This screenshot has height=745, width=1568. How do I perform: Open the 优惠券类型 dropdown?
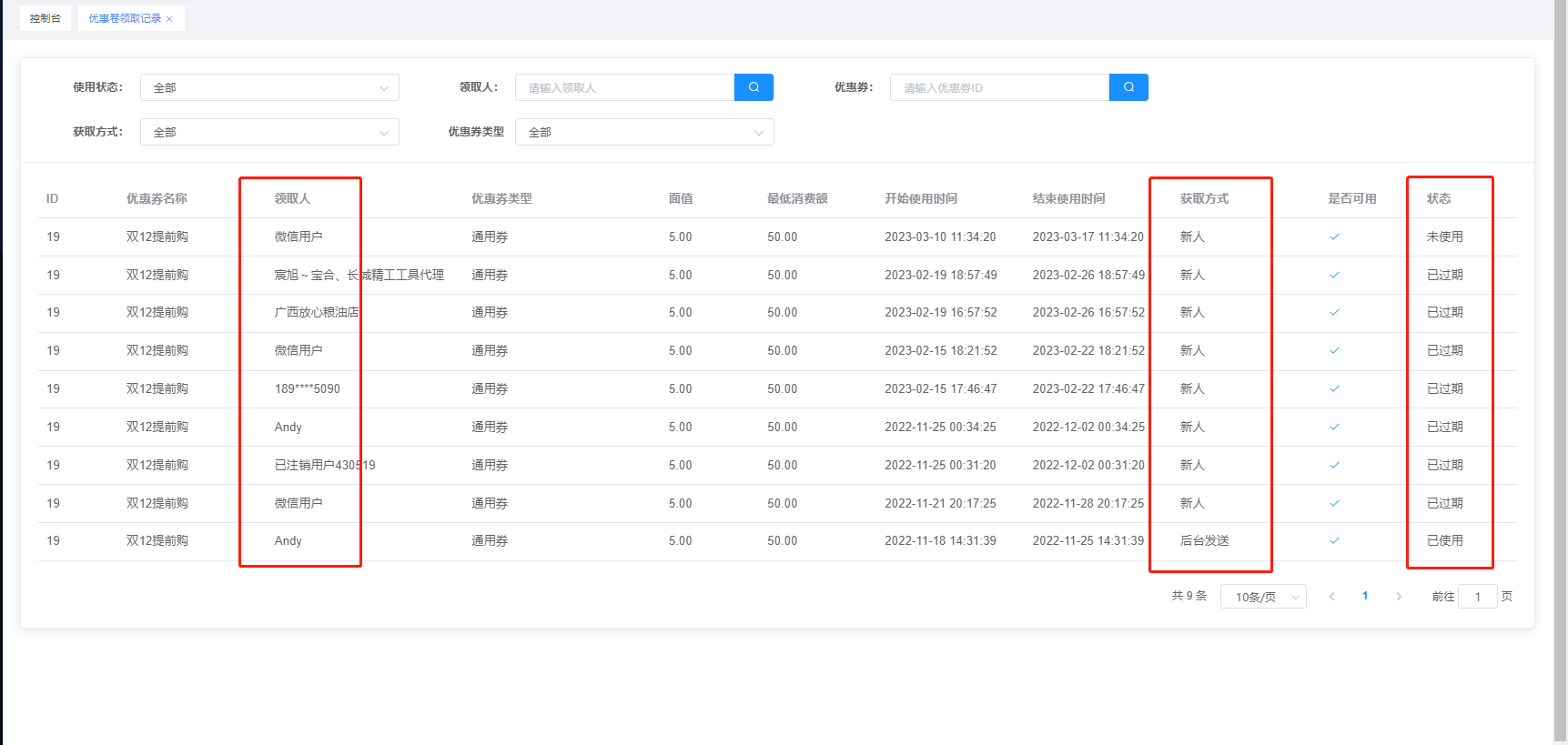(644, 133)
